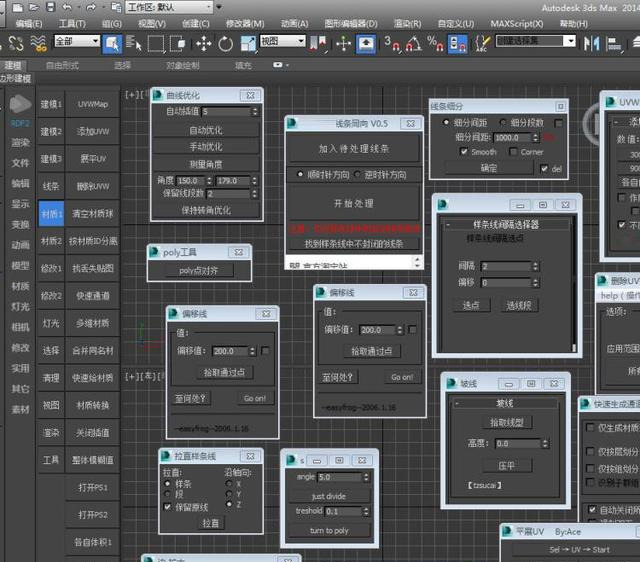The image size is (640, 562).
Task: Enable the Smooth checkbox
Action: (x=464, y=152)
